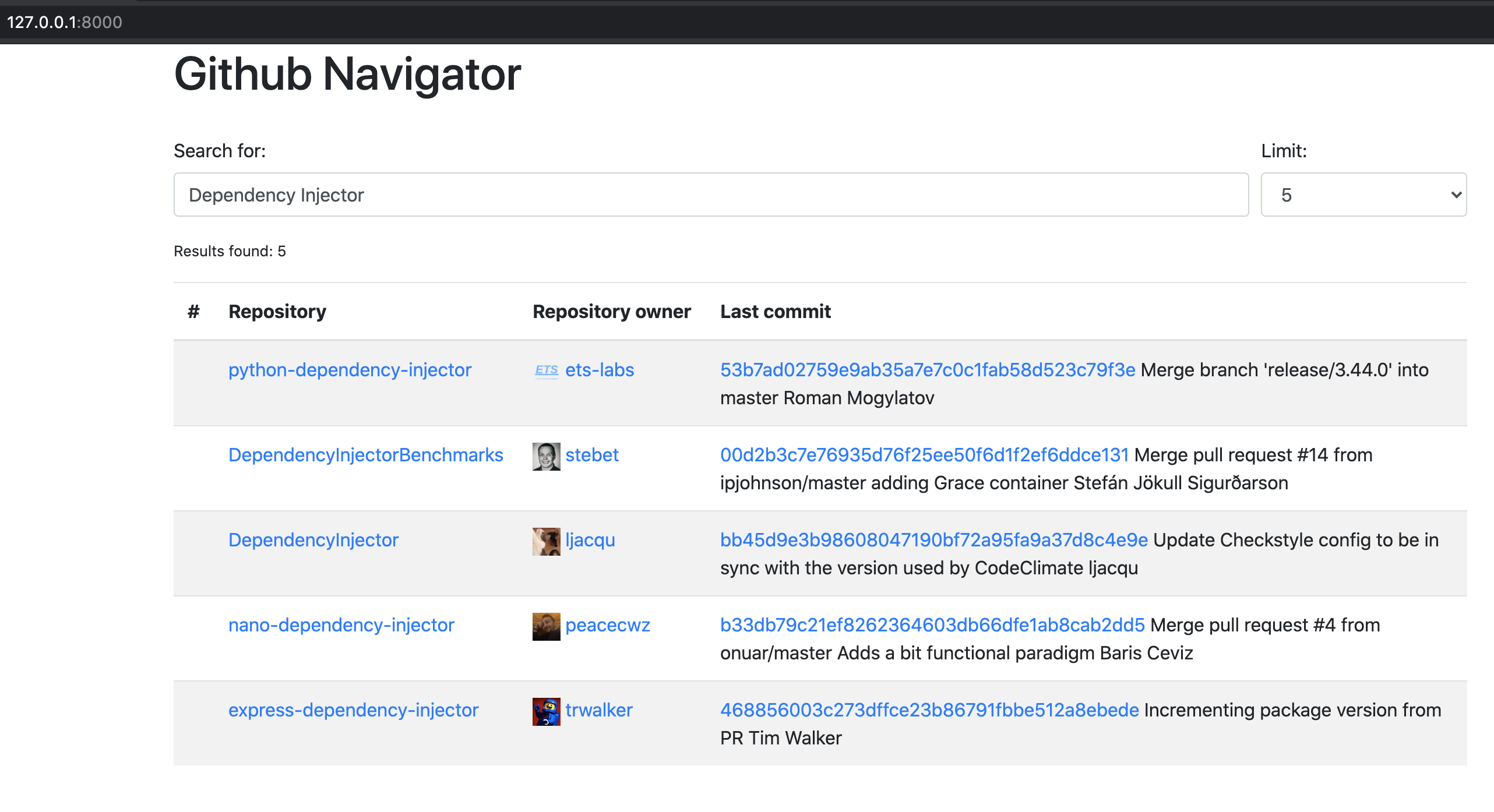Click trwalker's blue character avatar
Screen dimensions: 1494x812
point(546,711)
